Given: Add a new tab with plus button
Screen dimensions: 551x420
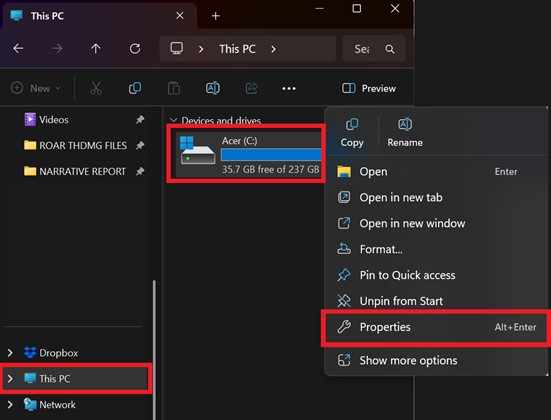Looking at the screenshot, I should pos(215,16).
